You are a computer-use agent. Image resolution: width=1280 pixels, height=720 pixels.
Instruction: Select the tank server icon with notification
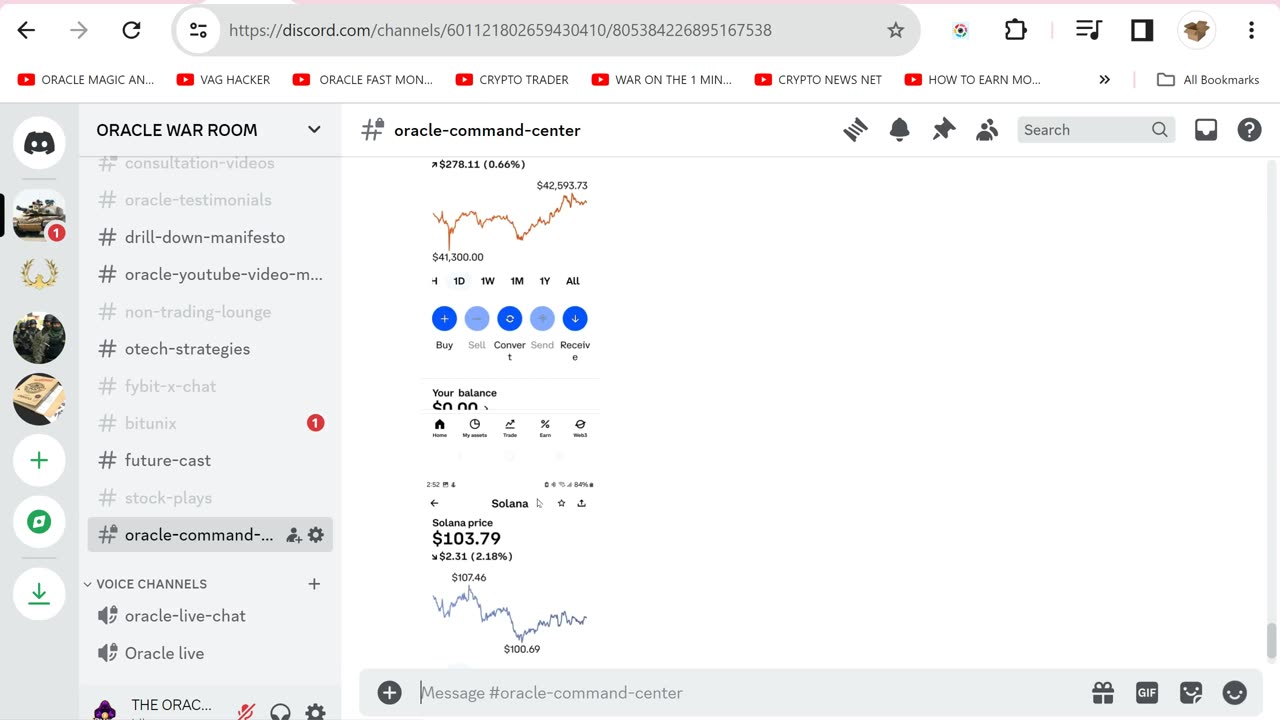point(39,215)
